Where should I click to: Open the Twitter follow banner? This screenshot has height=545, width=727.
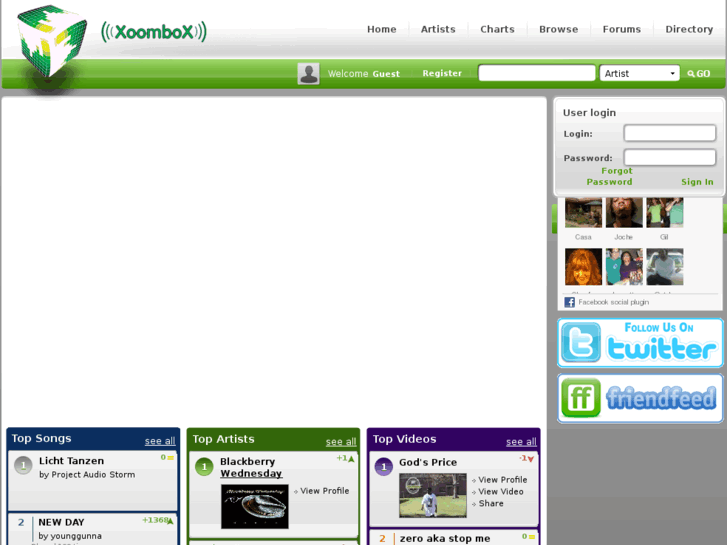[640, 343]
